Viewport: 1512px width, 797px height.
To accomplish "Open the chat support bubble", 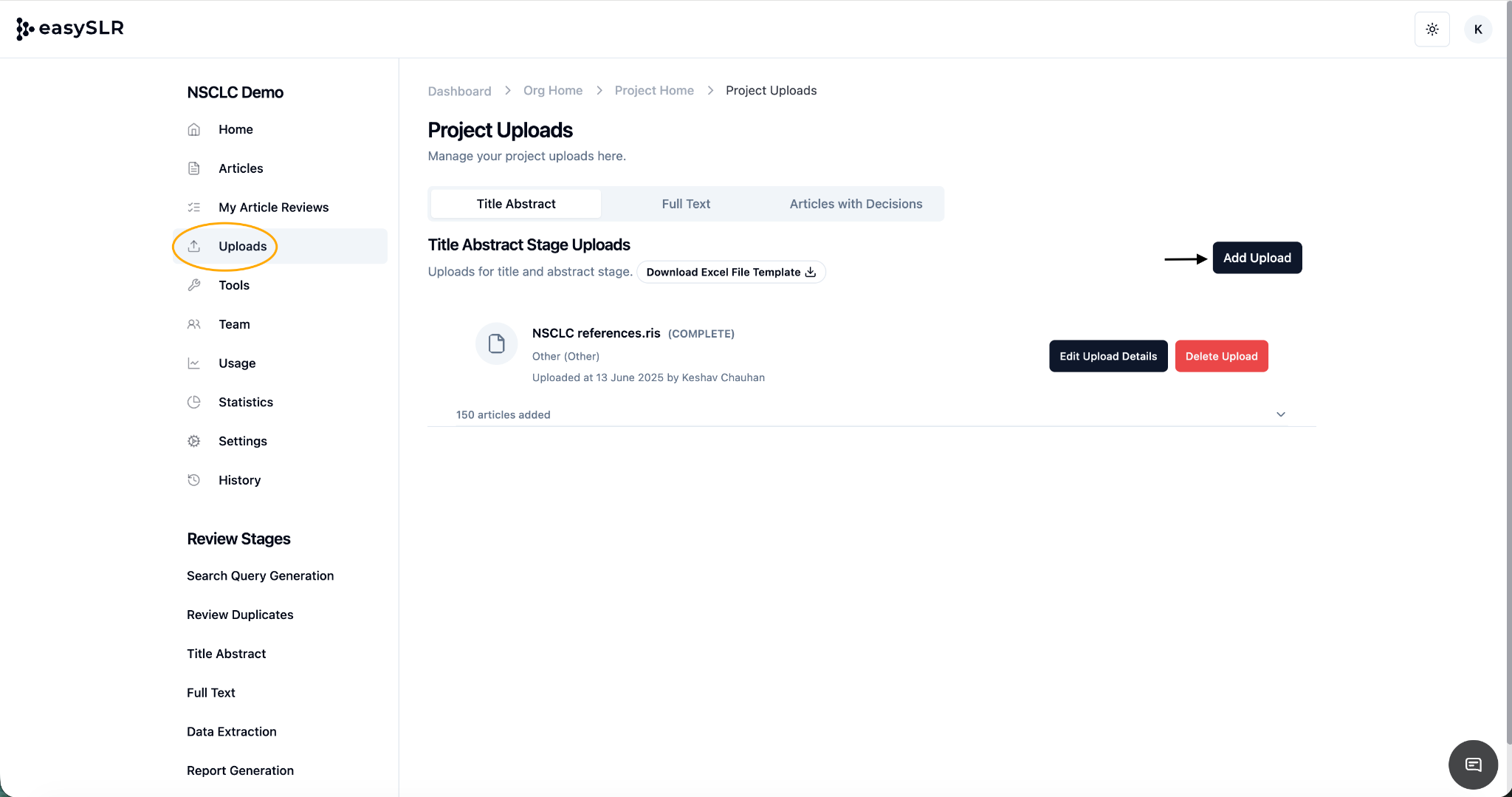I will click(1473, 764).
